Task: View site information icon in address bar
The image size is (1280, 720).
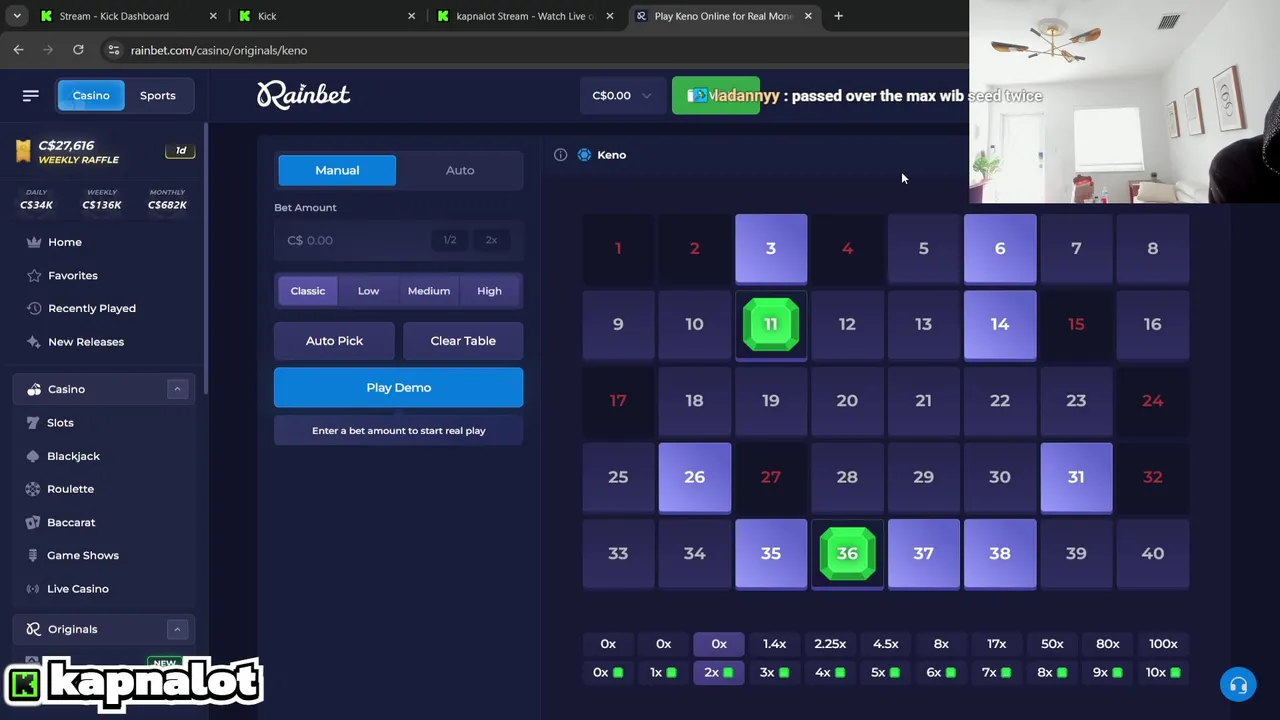Action: [114, 50]
